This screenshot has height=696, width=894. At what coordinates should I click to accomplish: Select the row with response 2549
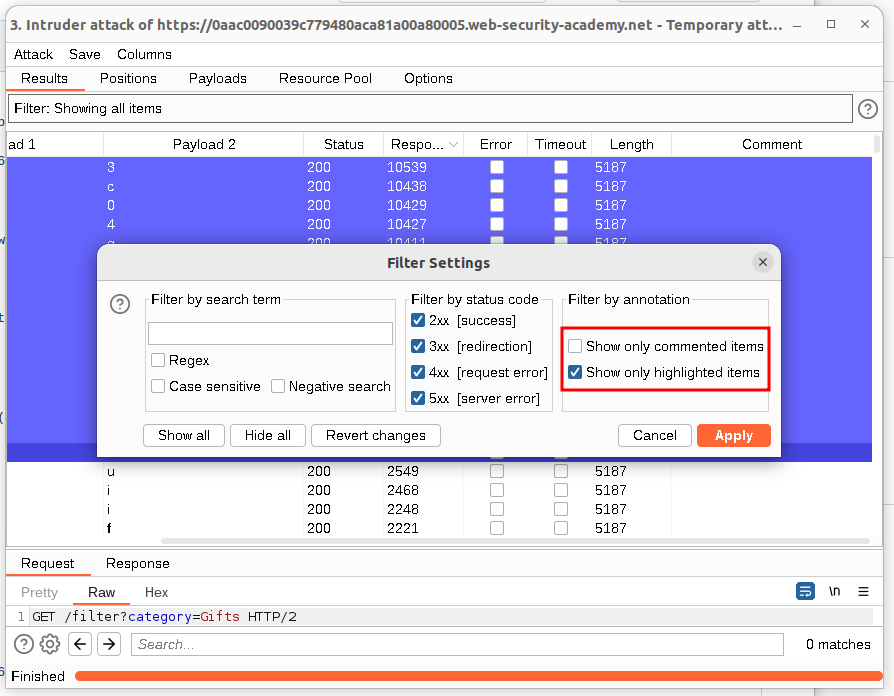(x=439, y=471)
